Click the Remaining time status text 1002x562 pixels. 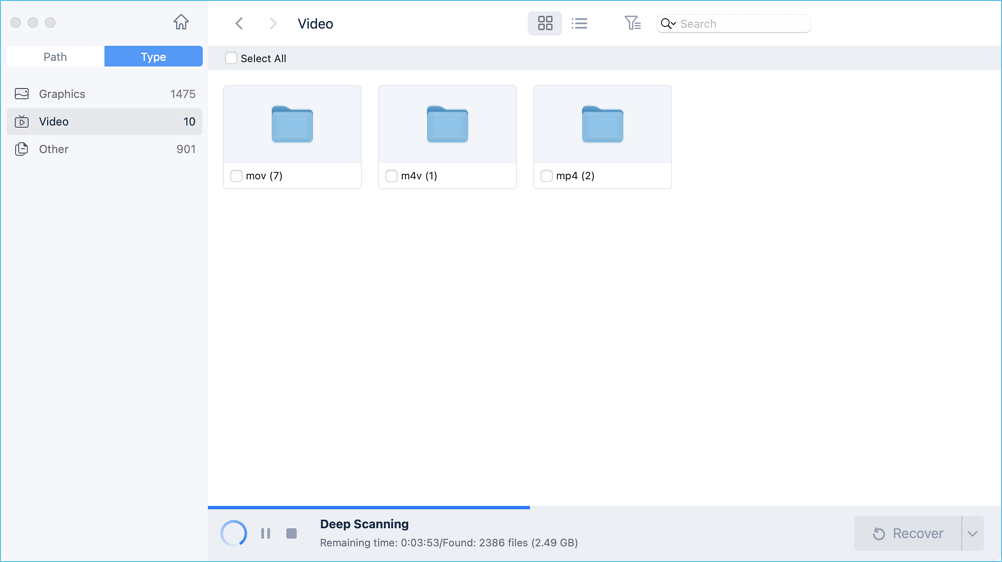449,543
